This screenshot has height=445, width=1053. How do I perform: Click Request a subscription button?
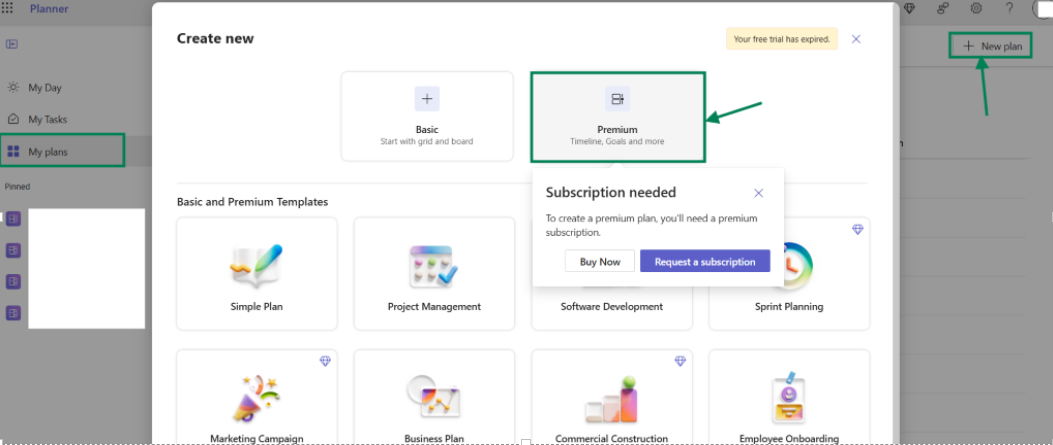705,262
